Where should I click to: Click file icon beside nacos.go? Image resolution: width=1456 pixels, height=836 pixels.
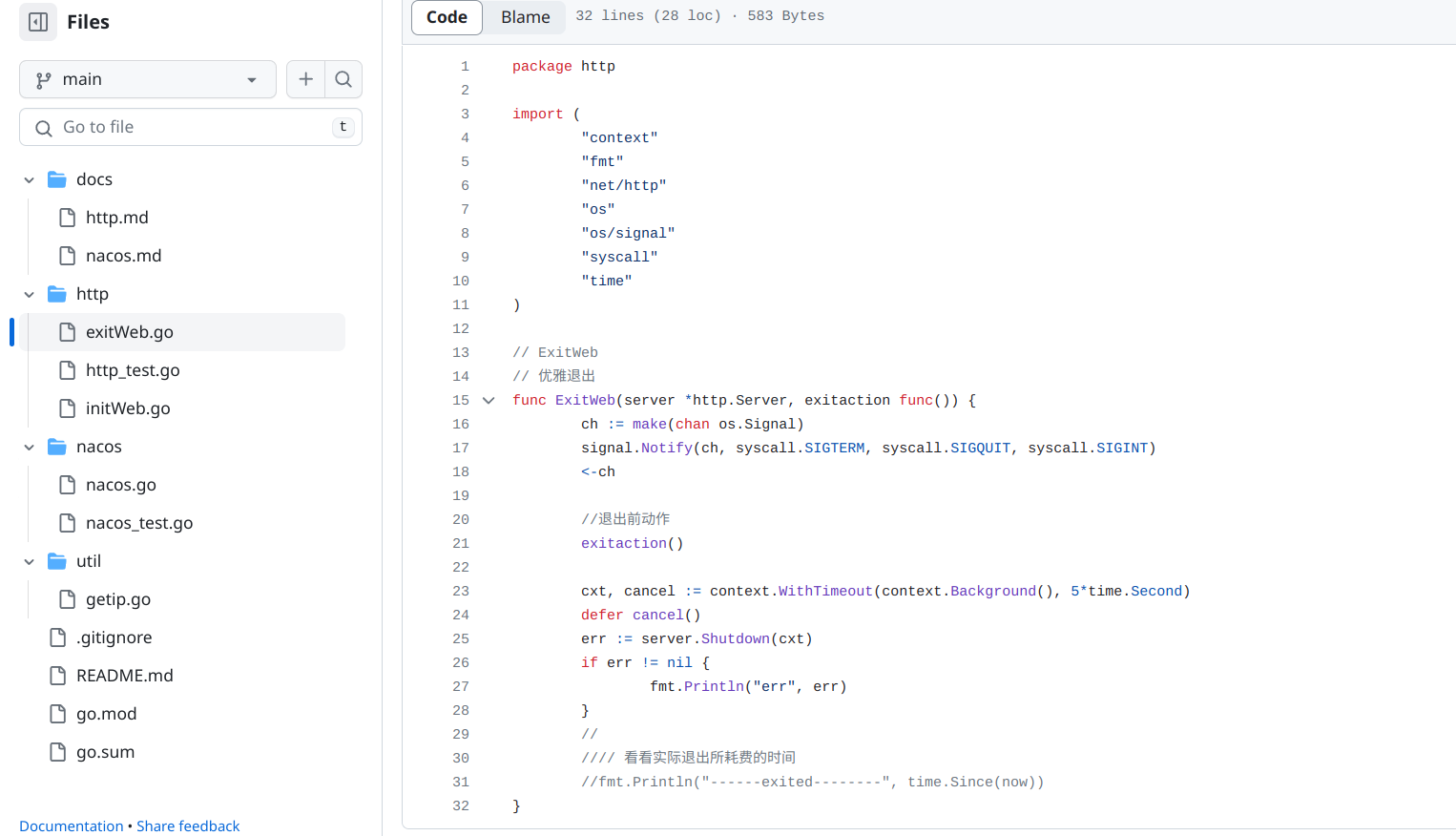(x=68, y=485)
